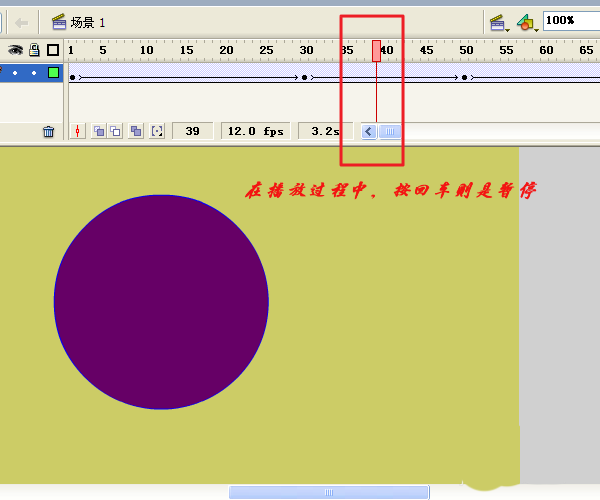Screen dimensions: 600x500
Task: Click frame 10 on the timeline ruler
Action: click(146, 50)
